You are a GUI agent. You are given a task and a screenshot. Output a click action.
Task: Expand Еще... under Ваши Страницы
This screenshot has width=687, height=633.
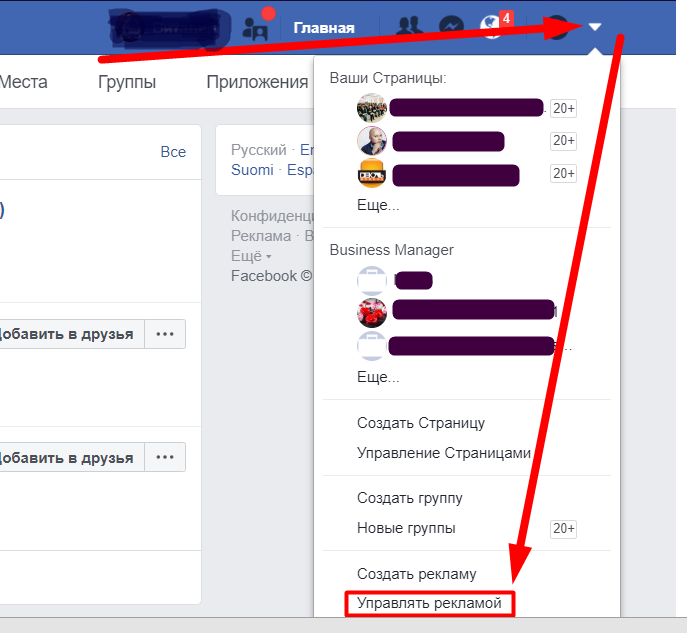pos(378,205)
